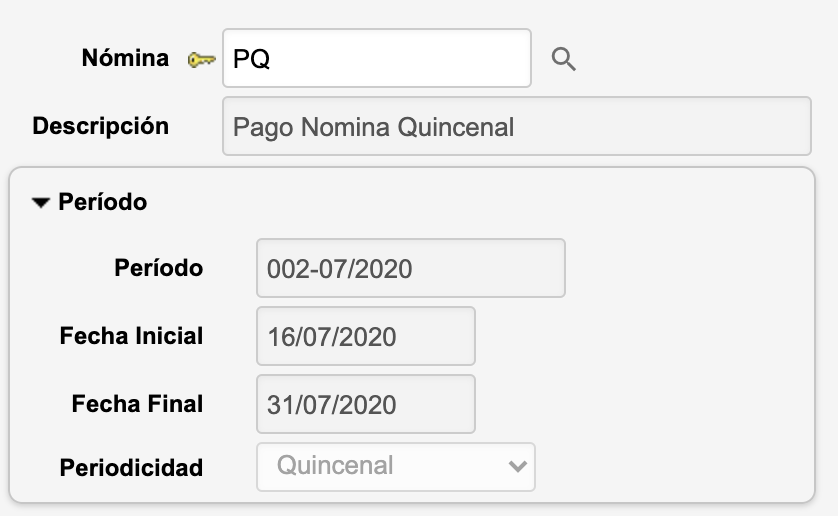Click the bold Período section header text
This screenshot has height=516, width=838.
pyautogui.click(x=103, y=203)
